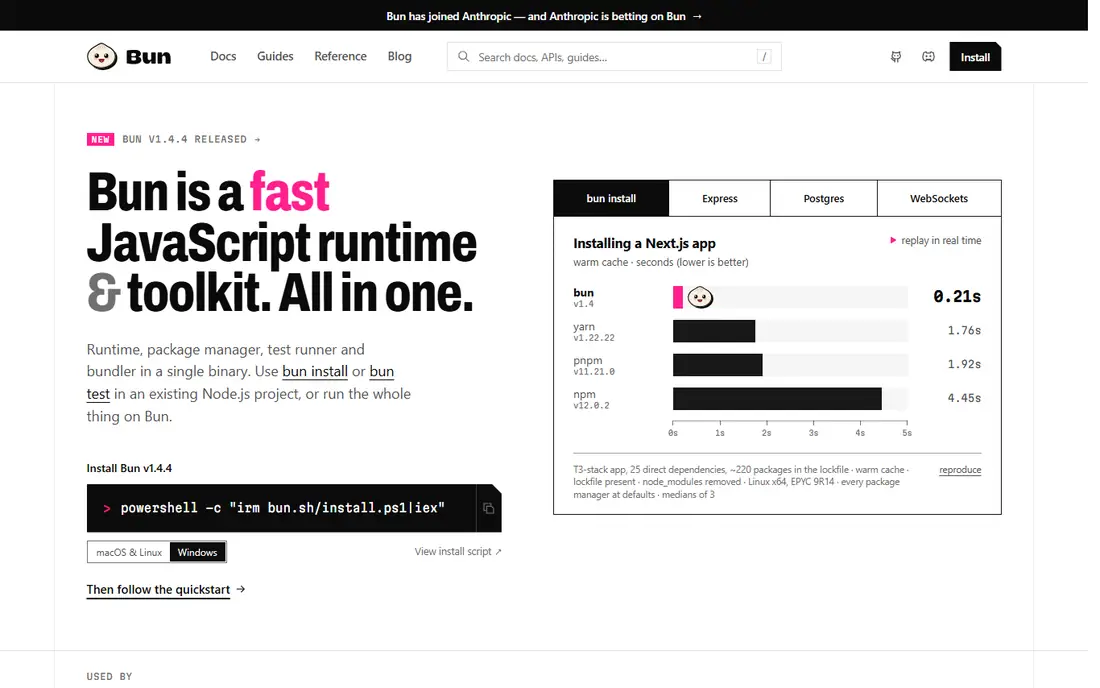
Task: Open Then follow the quickstart link
Action: 166,590
